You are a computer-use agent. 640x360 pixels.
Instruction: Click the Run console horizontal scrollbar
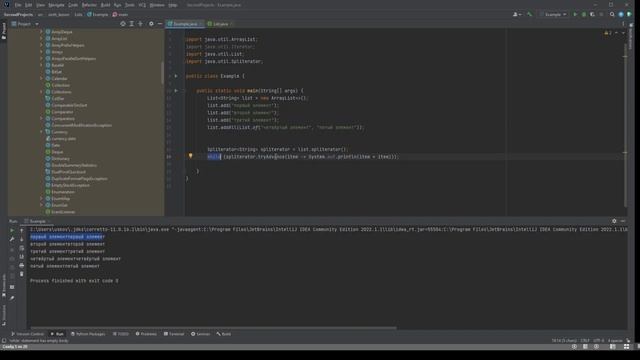[213, 328]
